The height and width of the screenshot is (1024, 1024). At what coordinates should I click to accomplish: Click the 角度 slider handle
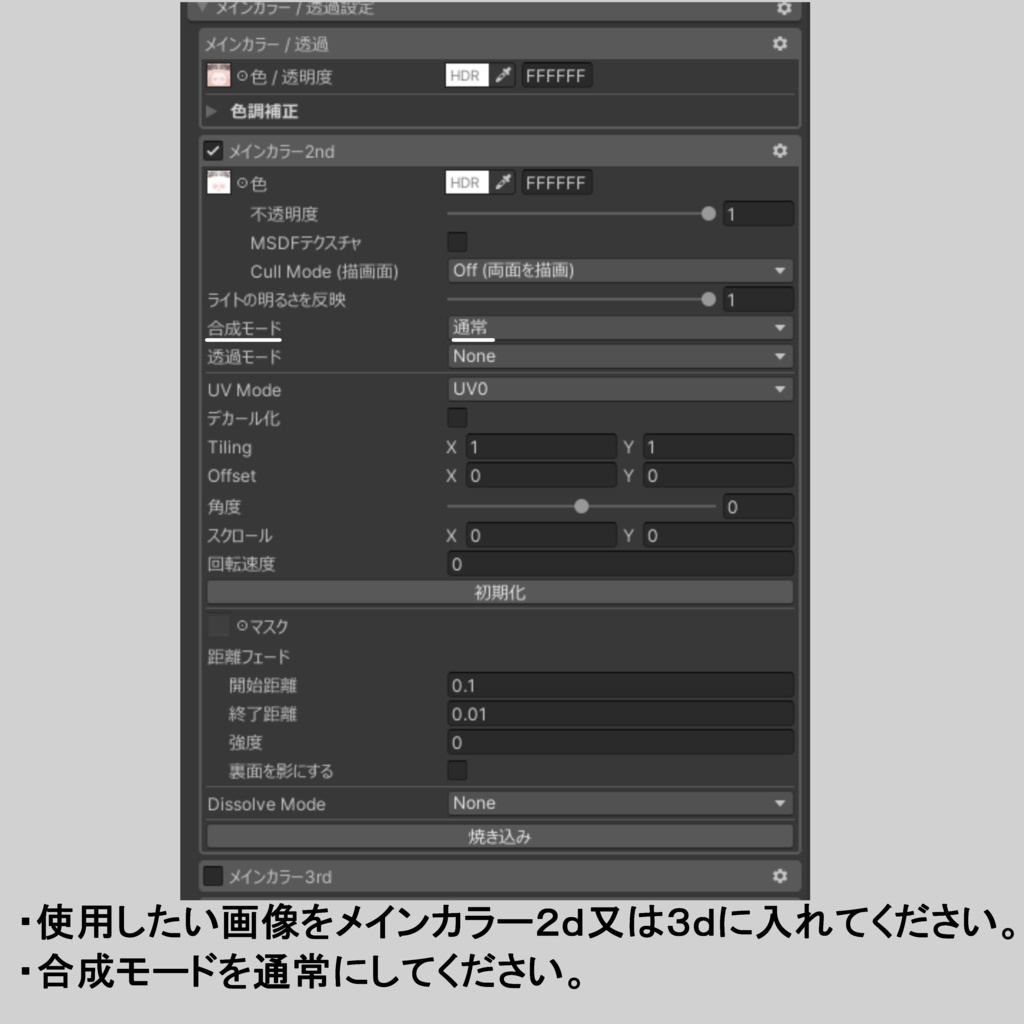(581, 506)
